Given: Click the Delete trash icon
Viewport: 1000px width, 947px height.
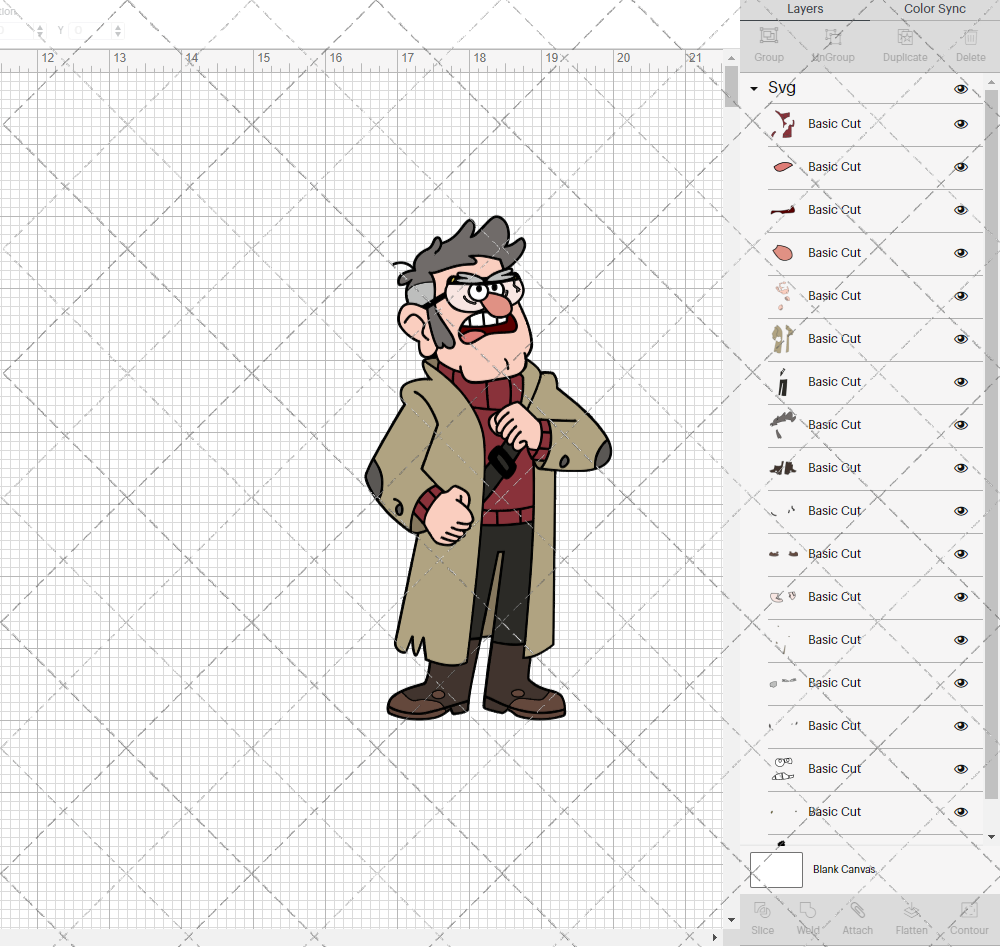Looking at the screenshot, I should point(970,36).
